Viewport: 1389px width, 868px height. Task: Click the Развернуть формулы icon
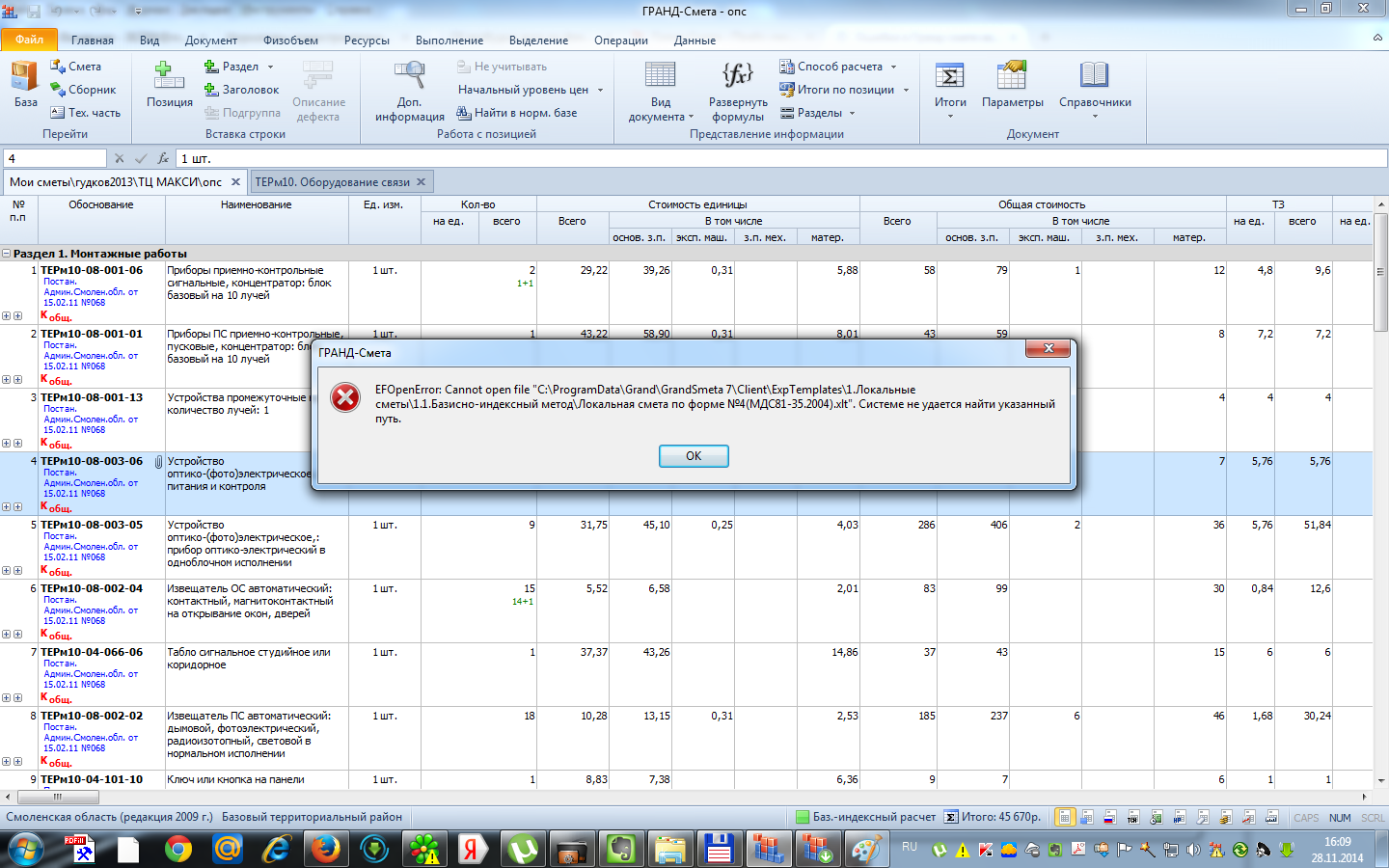[x=738, y=77]
